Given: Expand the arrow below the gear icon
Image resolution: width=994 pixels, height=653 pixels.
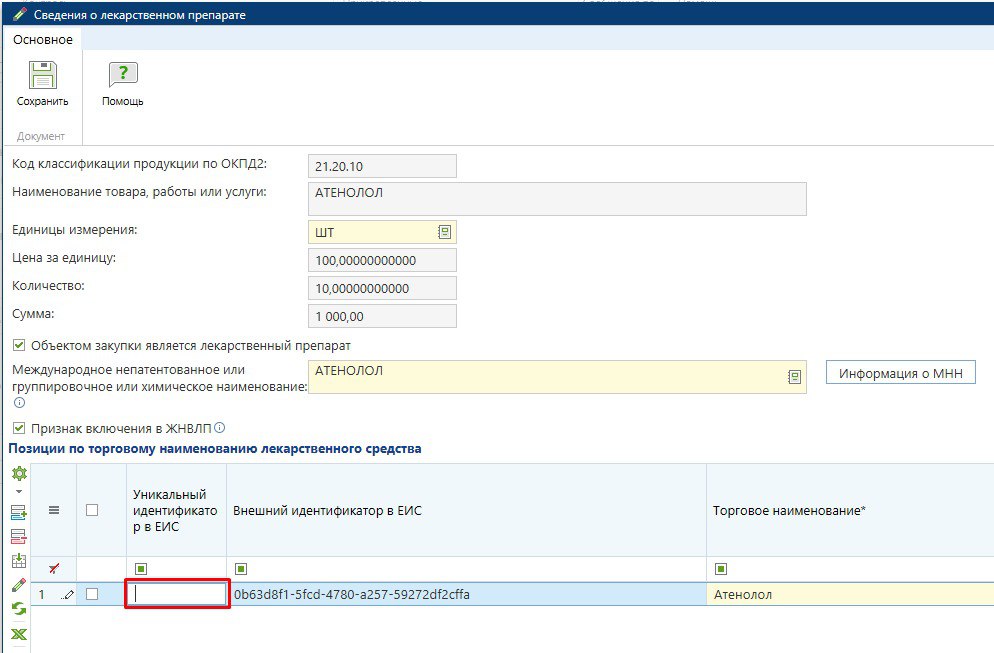Looking at the screenshot, I should coord(18,492).
